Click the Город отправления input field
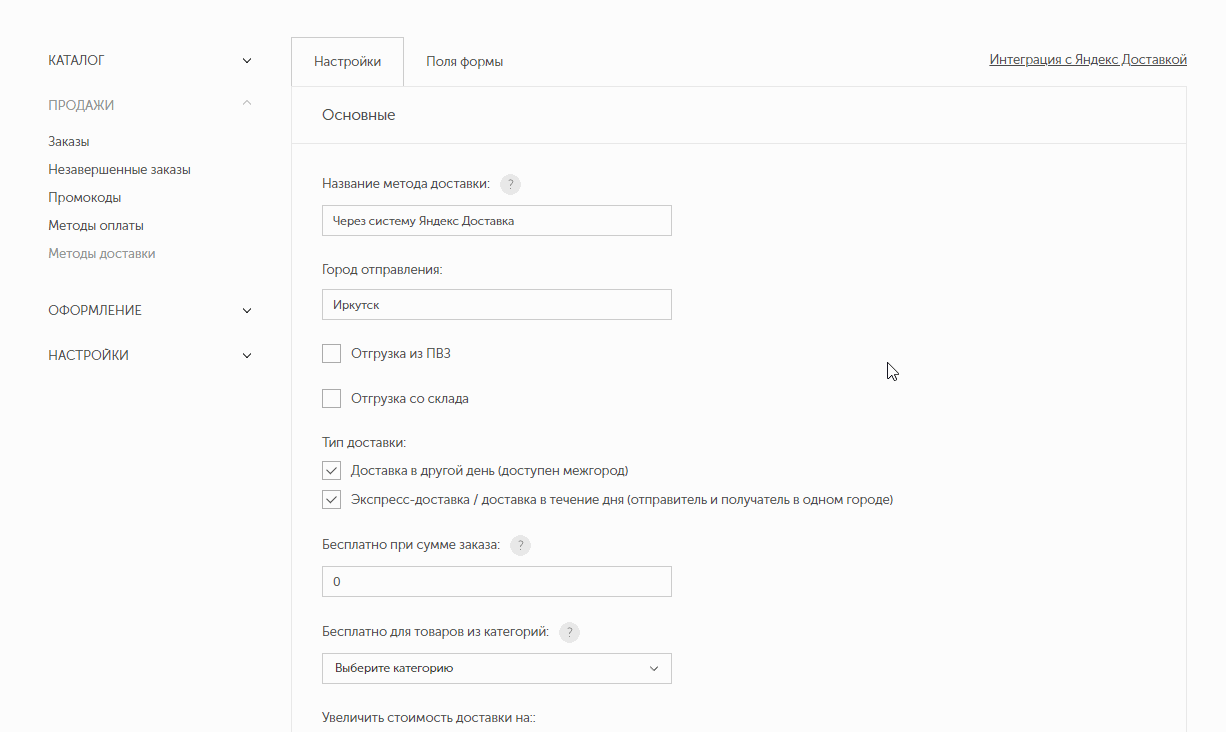1226x732 pixels. pyautogui.click(x=496, y=305)
